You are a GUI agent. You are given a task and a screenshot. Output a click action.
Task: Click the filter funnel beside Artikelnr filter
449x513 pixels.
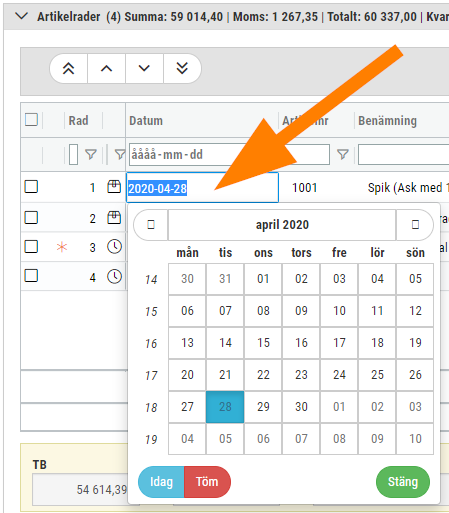pyautogui.click(x=343, y=154)
